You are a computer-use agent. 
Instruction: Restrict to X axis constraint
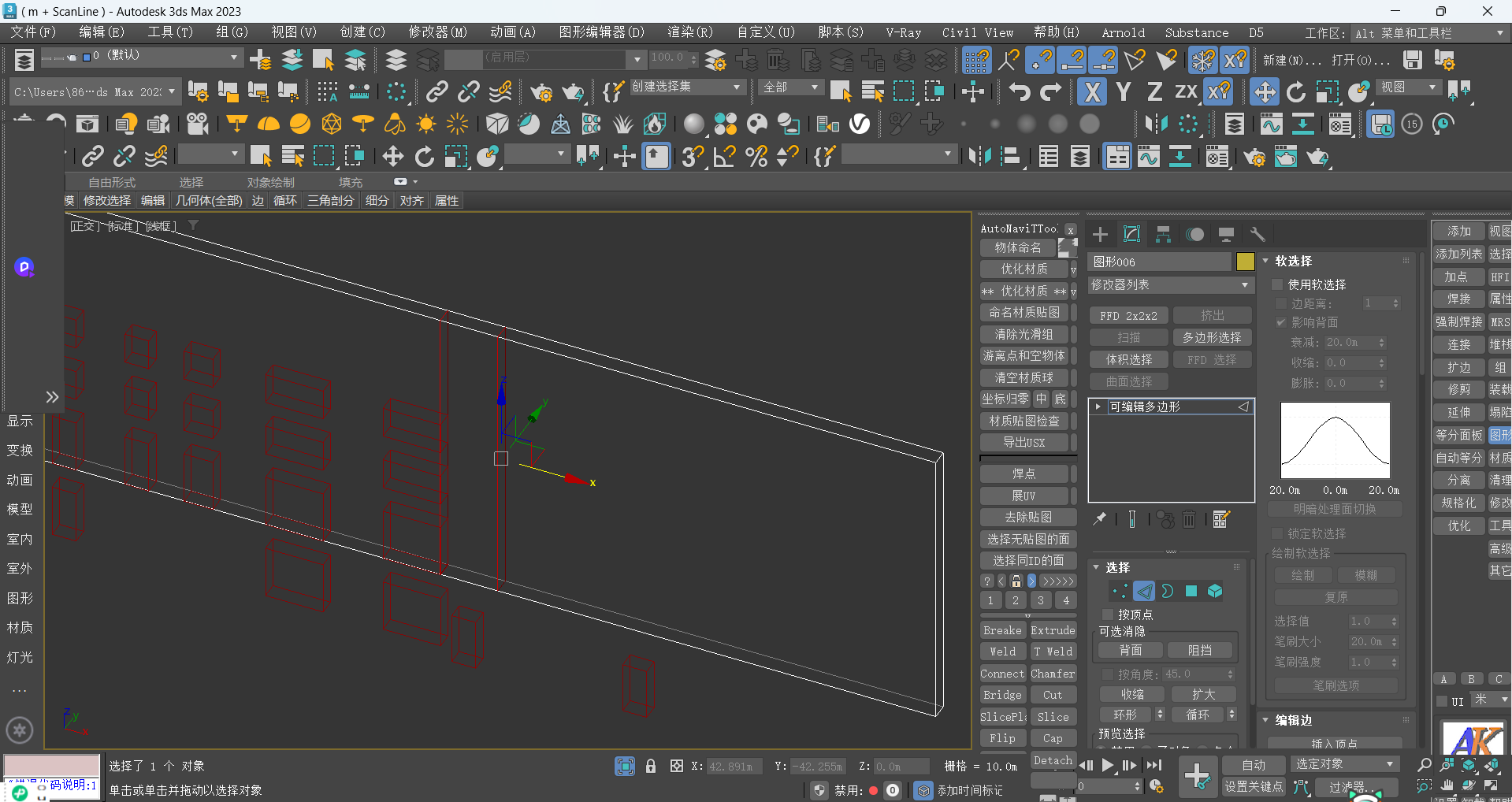1092,92
